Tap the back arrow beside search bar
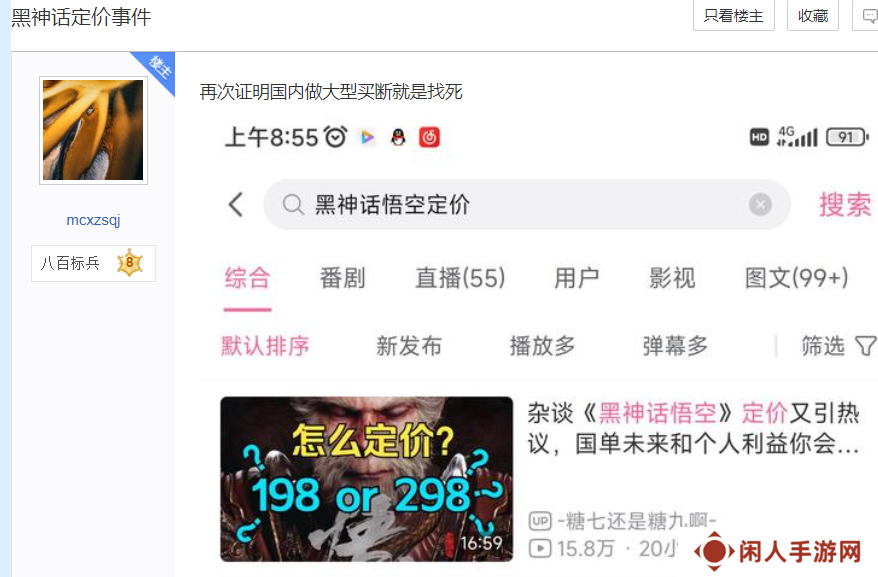This screenshot has width=878, height=577. (x=236, y=204)
